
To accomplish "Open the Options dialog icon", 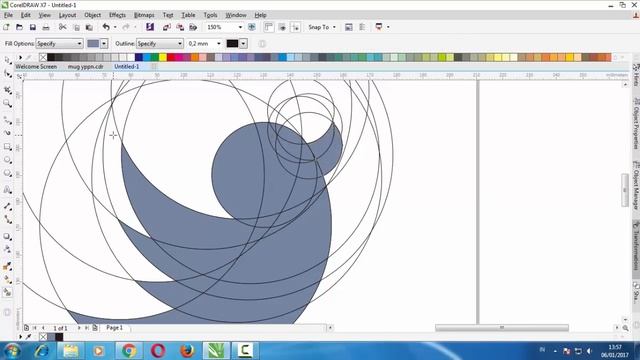I will pos(349,27).
